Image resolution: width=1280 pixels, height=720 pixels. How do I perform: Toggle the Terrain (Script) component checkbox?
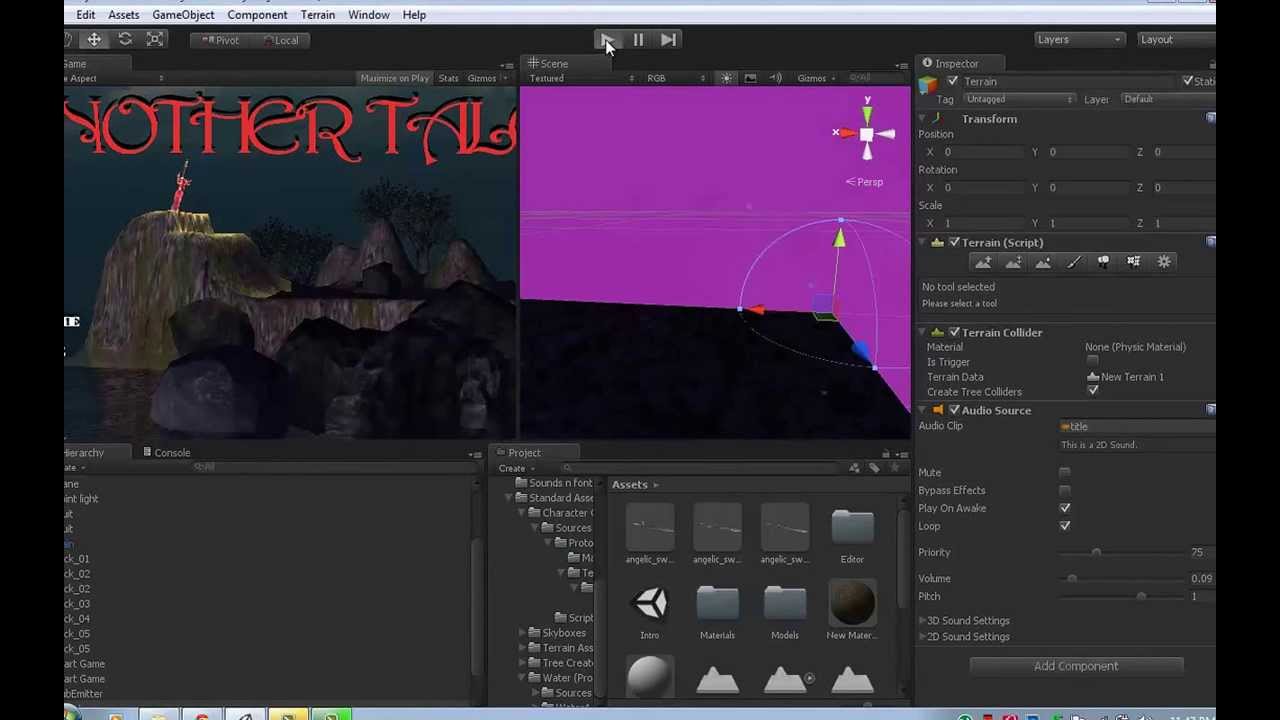tap(954, 242)
